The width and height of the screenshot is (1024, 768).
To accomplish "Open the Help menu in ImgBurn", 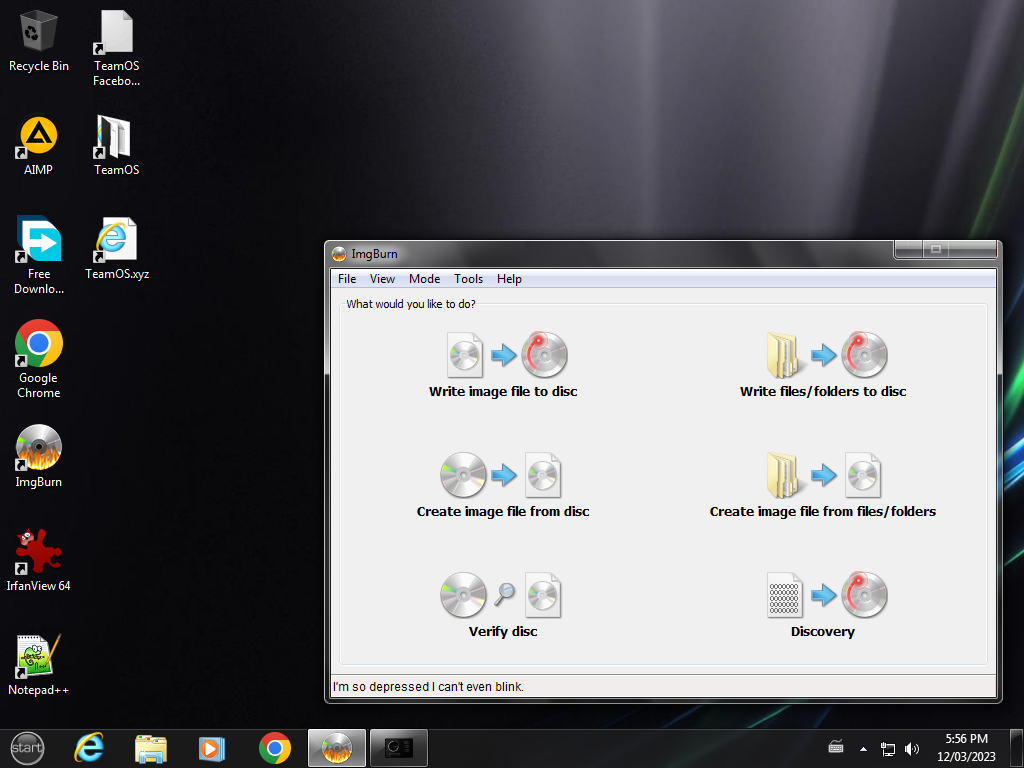I will click(x=509, y=279).
